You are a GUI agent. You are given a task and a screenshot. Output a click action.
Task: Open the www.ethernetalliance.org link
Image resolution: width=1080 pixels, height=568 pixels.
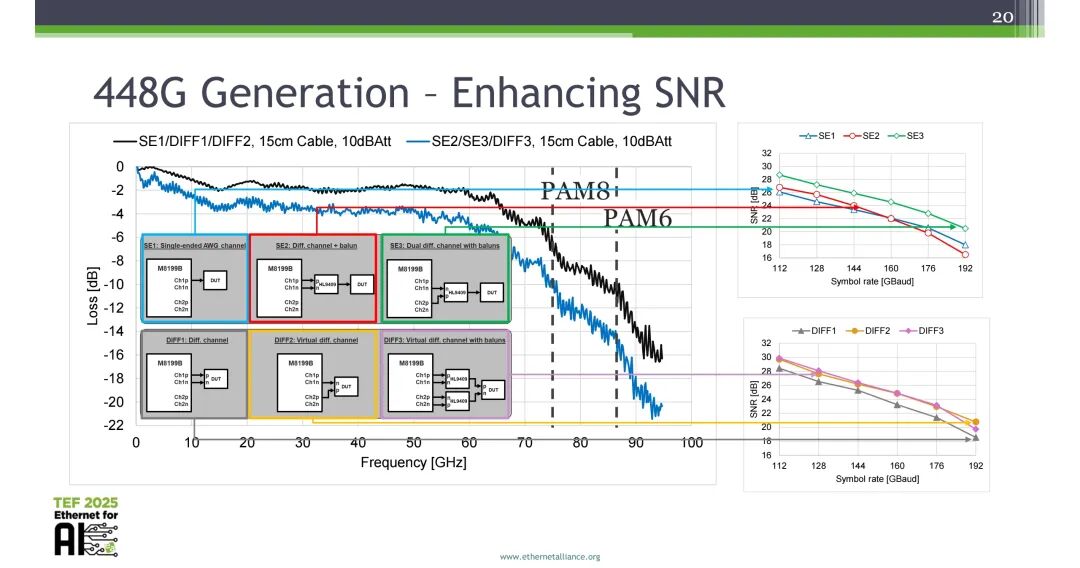click(550, 556)
